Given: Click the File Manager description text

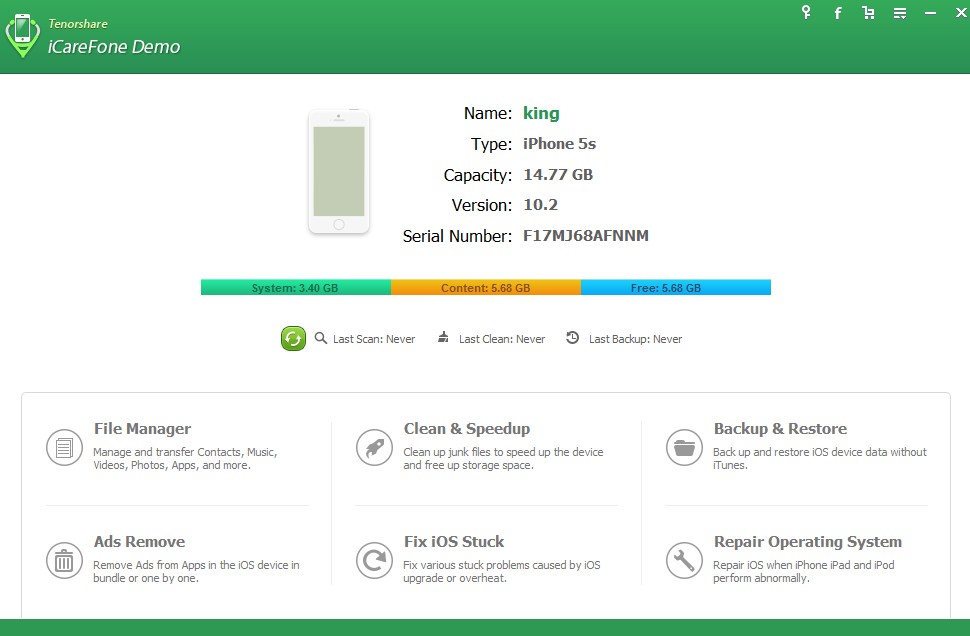Looking at the screenshot, I should (x=185, y=458).
